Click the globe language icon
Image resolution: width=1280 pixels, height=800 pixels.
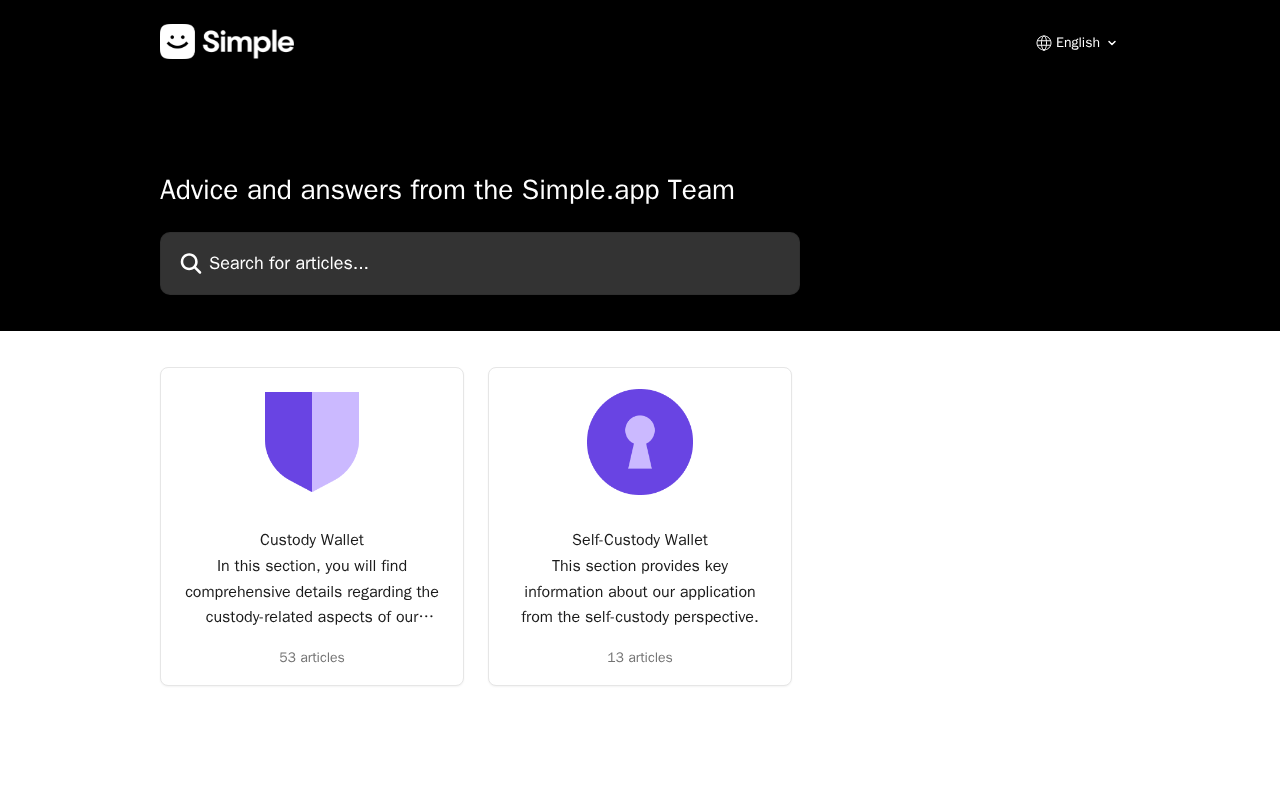pyautogui.click(x=1043, y=43)
